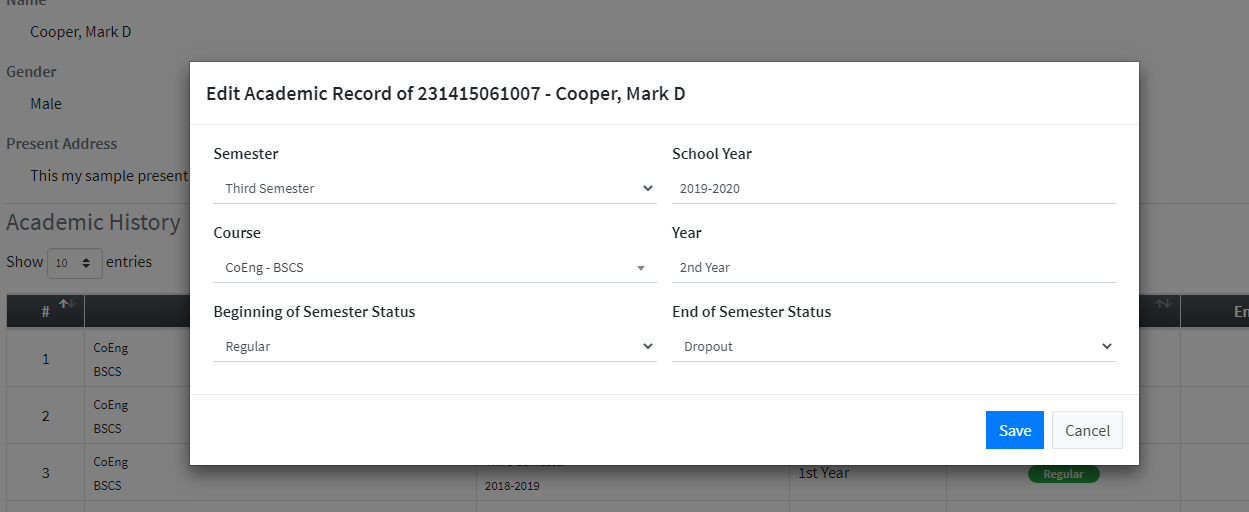The image size is (1249, 512).
Task: Open the Semester dropdown showing Third Semester
Action: [435, 188]
